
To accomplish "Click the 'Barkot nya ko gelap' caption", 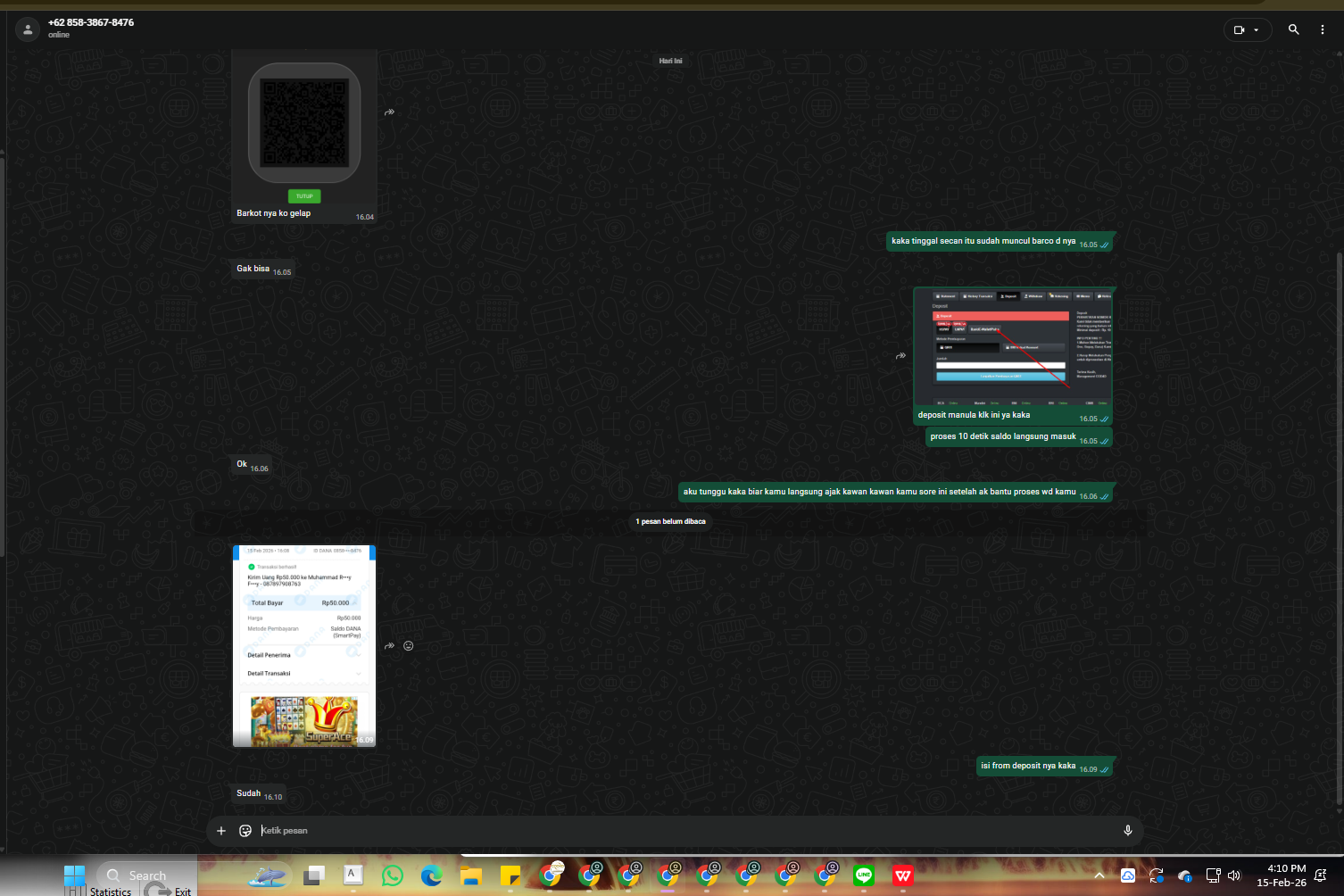I will (x=274, y=213).
